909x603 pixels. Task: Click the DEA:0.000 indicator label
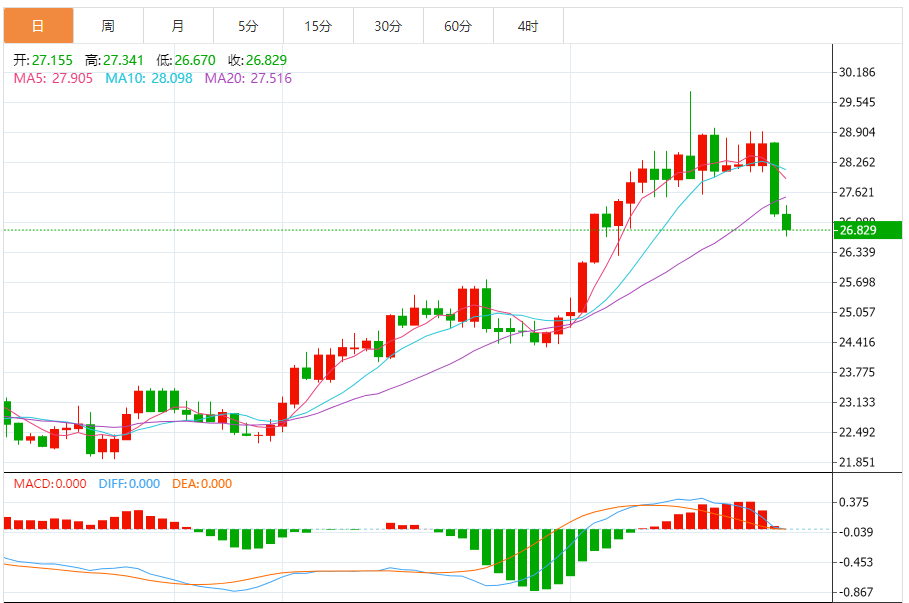point(202,484)
